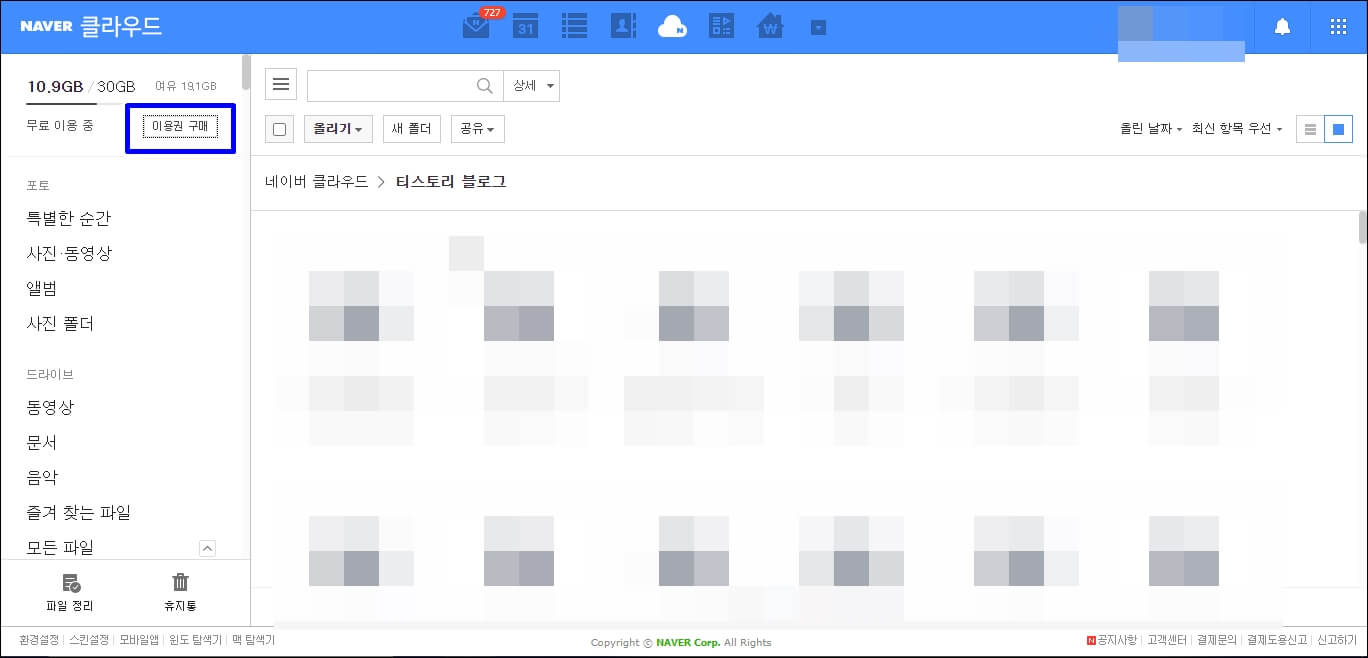This screenshot has height=658, width=1368.
Task: Click NAVER Corp. copyright link
Action: click(689, 643)
